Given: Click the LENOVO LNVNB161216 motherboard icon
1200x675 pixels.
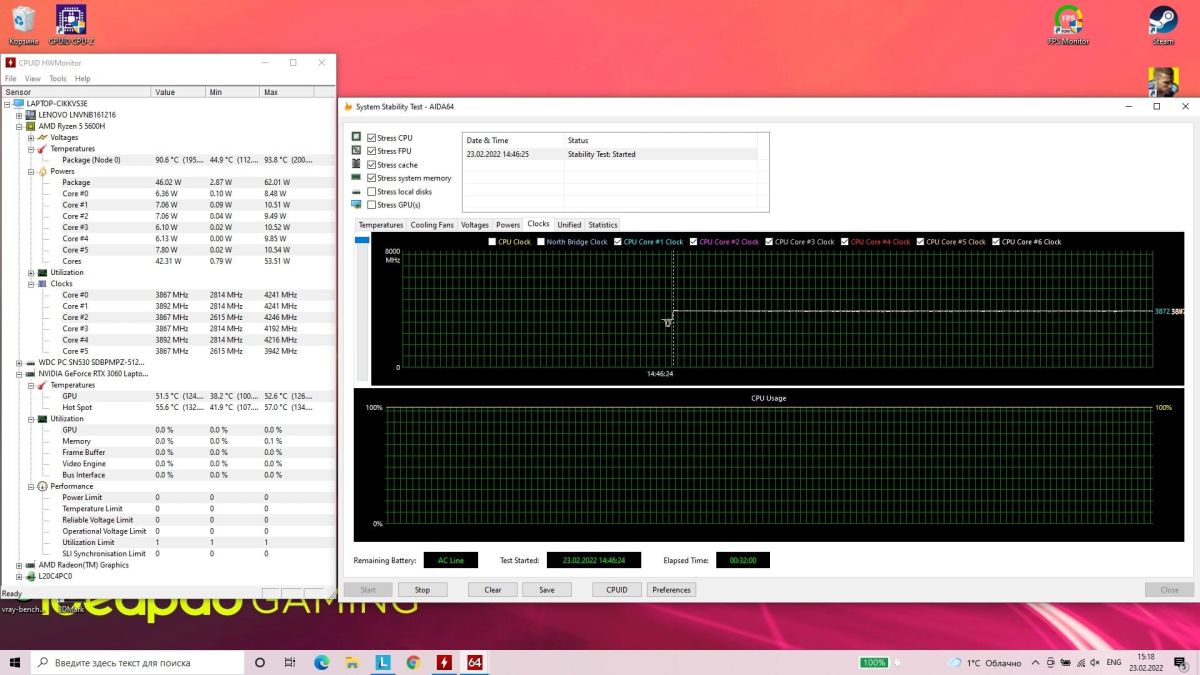Looking at the screenshot, I should (x=31, y=115).
